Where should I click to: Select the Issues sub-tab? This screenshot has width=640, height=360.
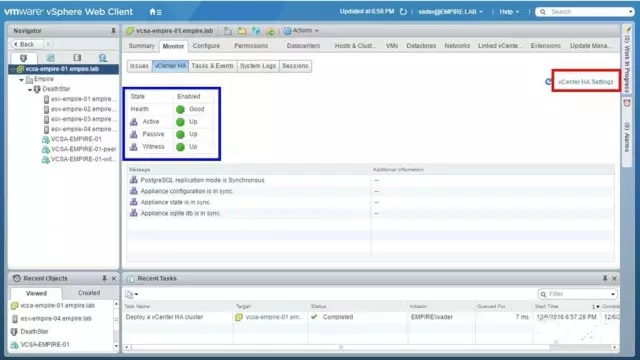pyautogui.click(x=139, y=66)
